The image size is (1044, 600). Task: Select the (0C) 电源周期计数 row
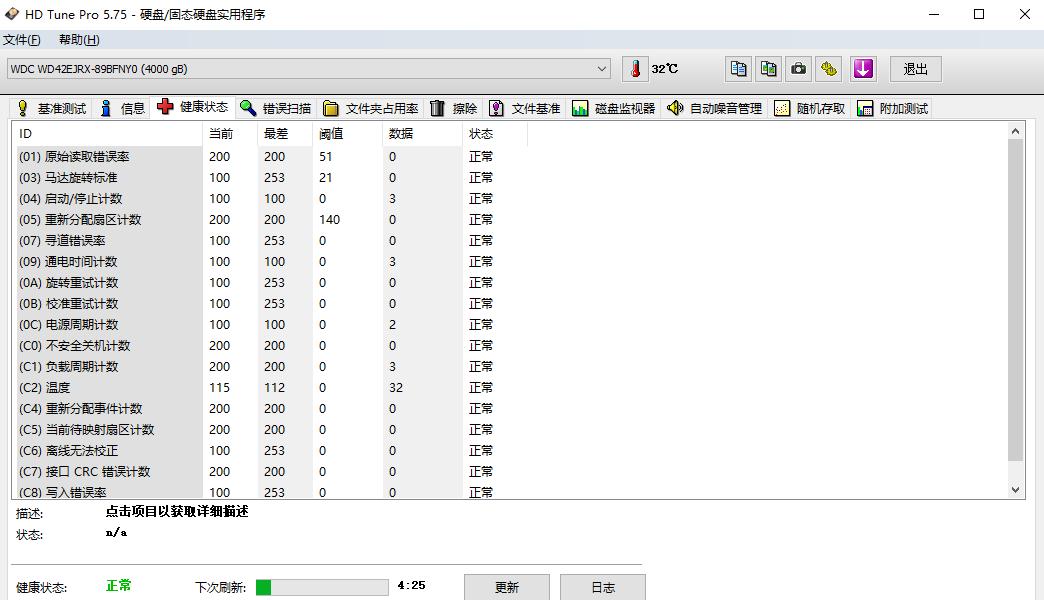click(x=270, y=324)
